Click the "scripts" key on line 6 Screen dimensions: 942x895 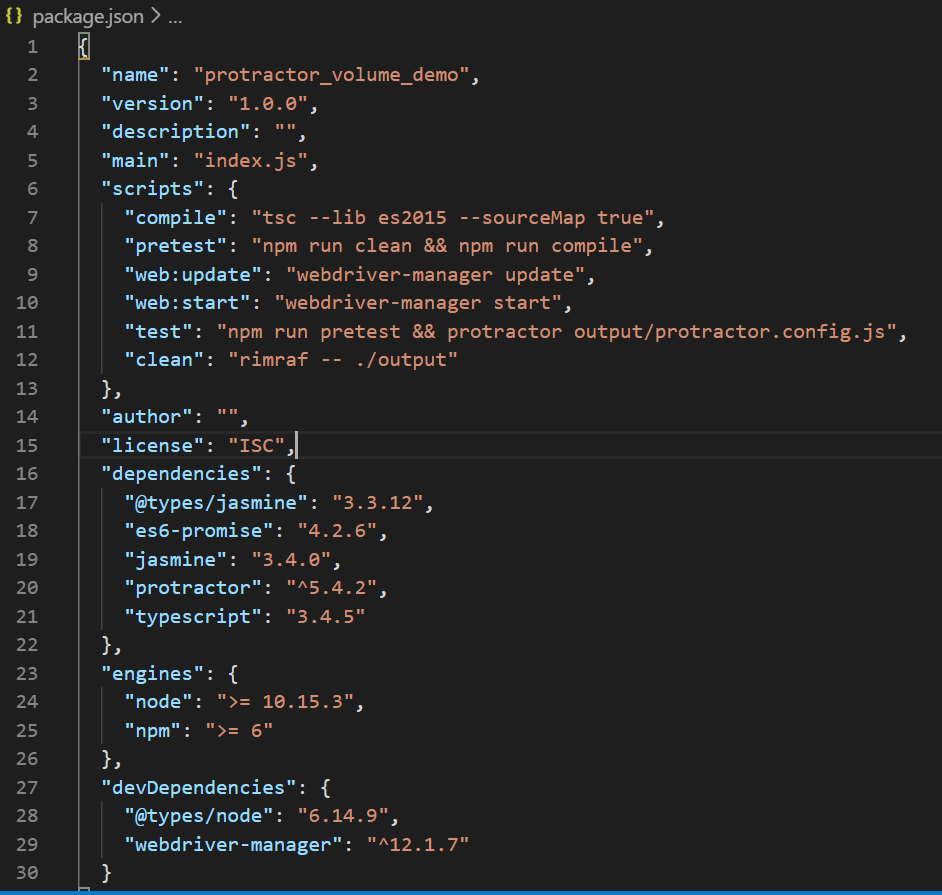[x=147, y=188]
